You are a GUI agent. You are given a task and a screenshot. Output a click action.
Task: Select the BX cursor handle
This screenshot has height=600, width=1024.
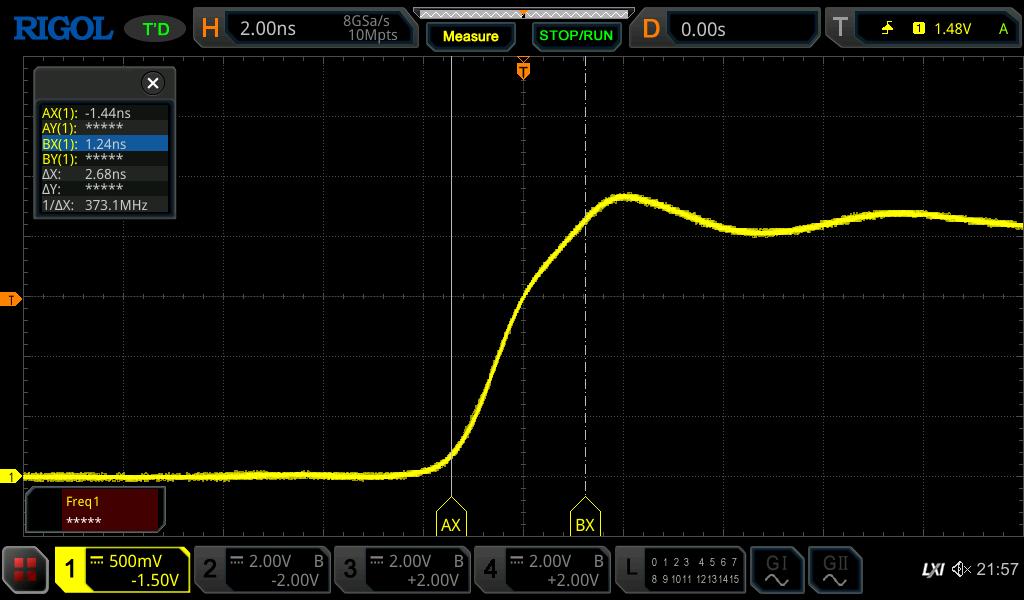[585, 517]
